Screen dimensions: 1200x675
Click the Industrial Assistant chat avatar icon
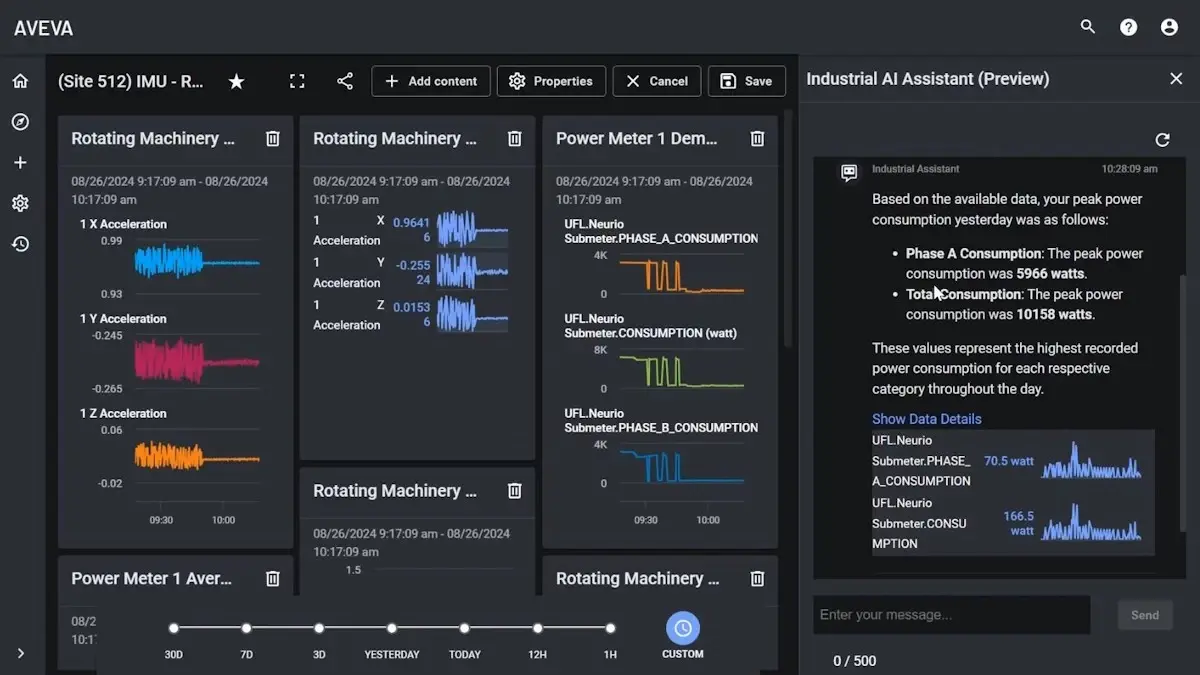tap(849, 173)
